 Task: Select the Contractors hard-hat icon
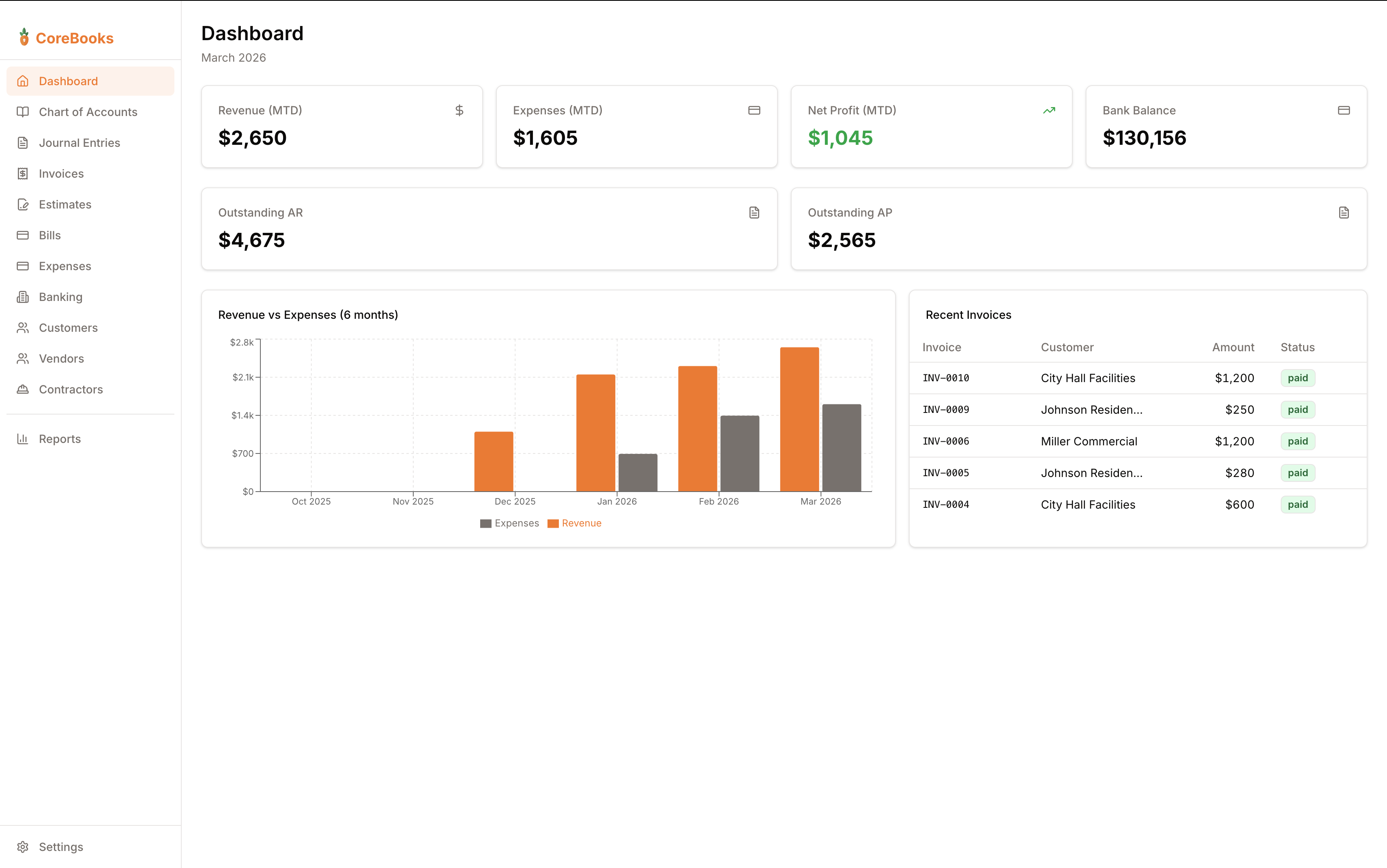click(x=23, y=389)
